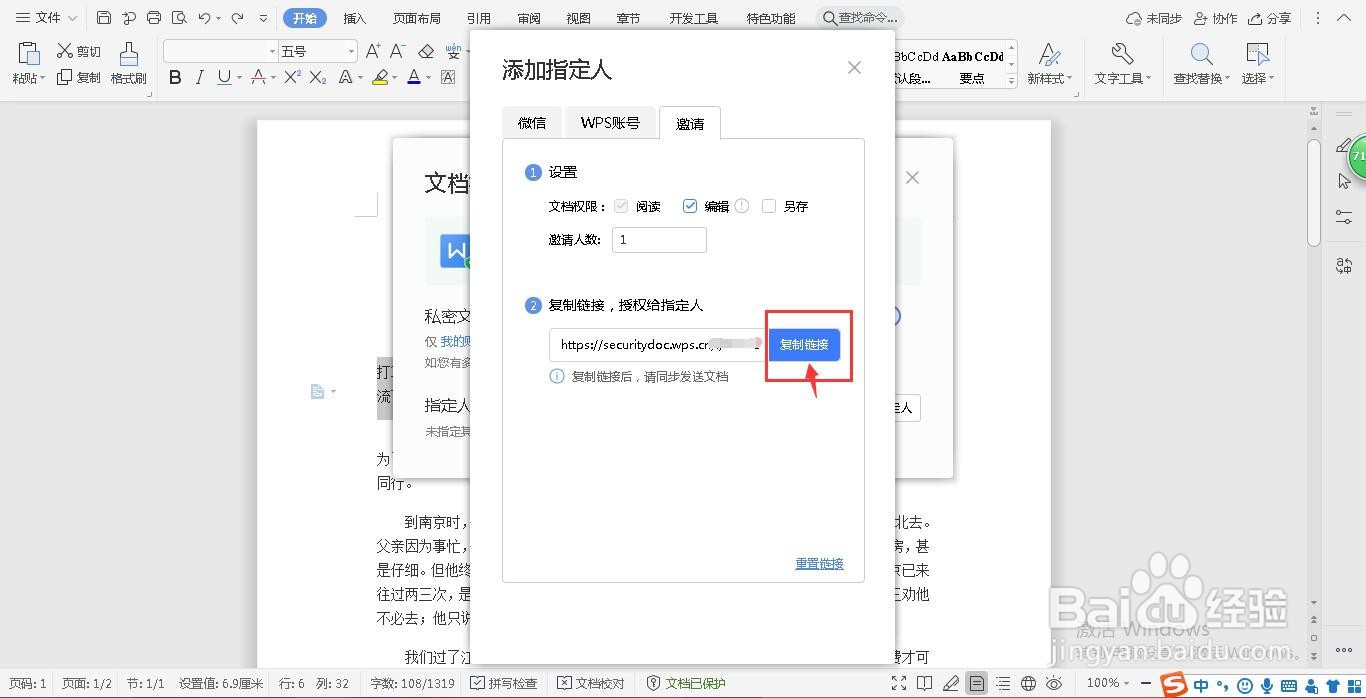Open Print Preview from quick access bar
The height and width of the screenshot is (698, 1366).
(179, 18)
